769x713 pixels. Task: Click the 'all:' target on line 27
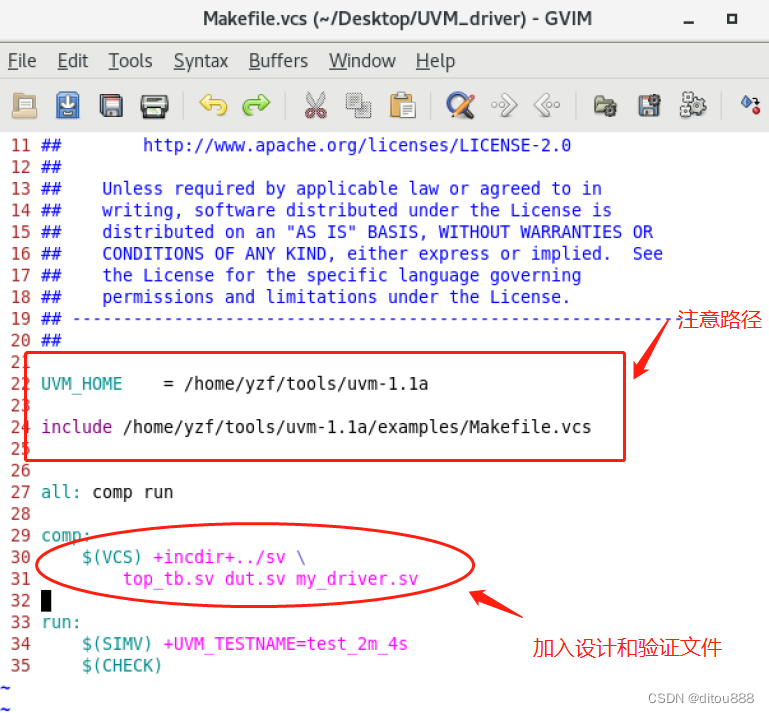60,492
